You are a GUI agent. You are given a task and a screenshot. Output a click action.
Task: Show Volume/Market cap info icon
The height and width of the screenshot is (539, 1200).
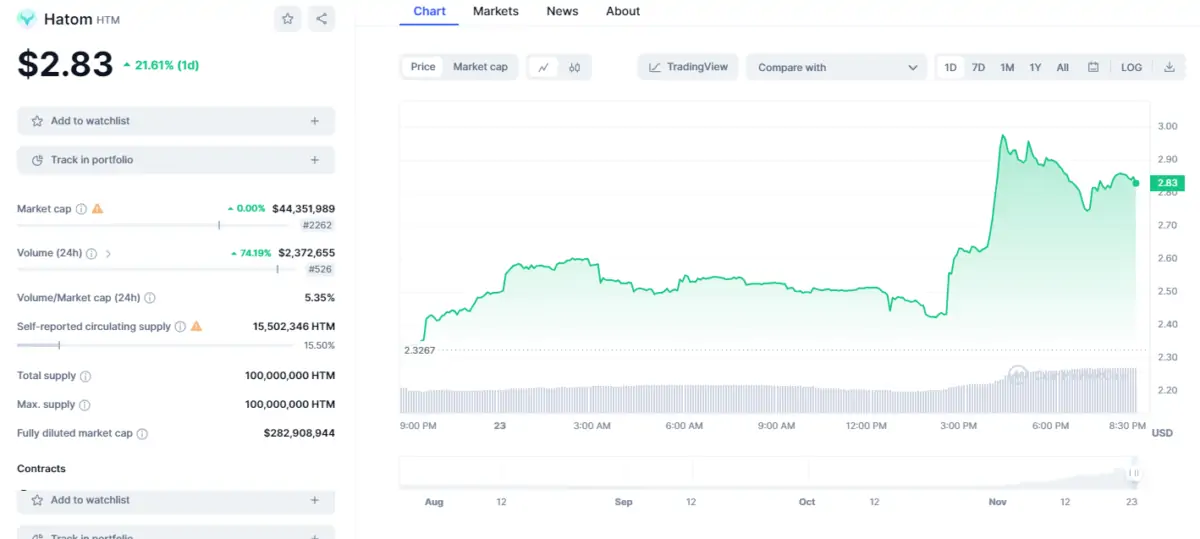[x=150, y=298]
